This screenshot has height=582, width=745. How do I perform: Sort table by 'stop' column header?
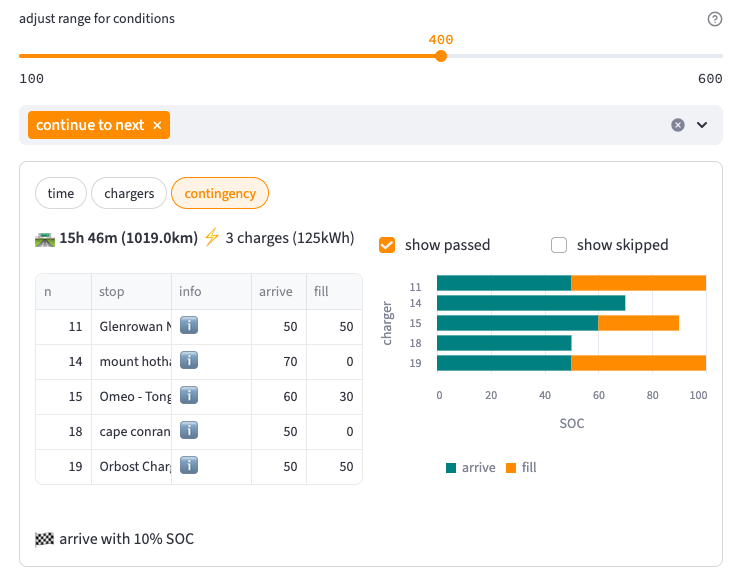(x=112, y=292)
